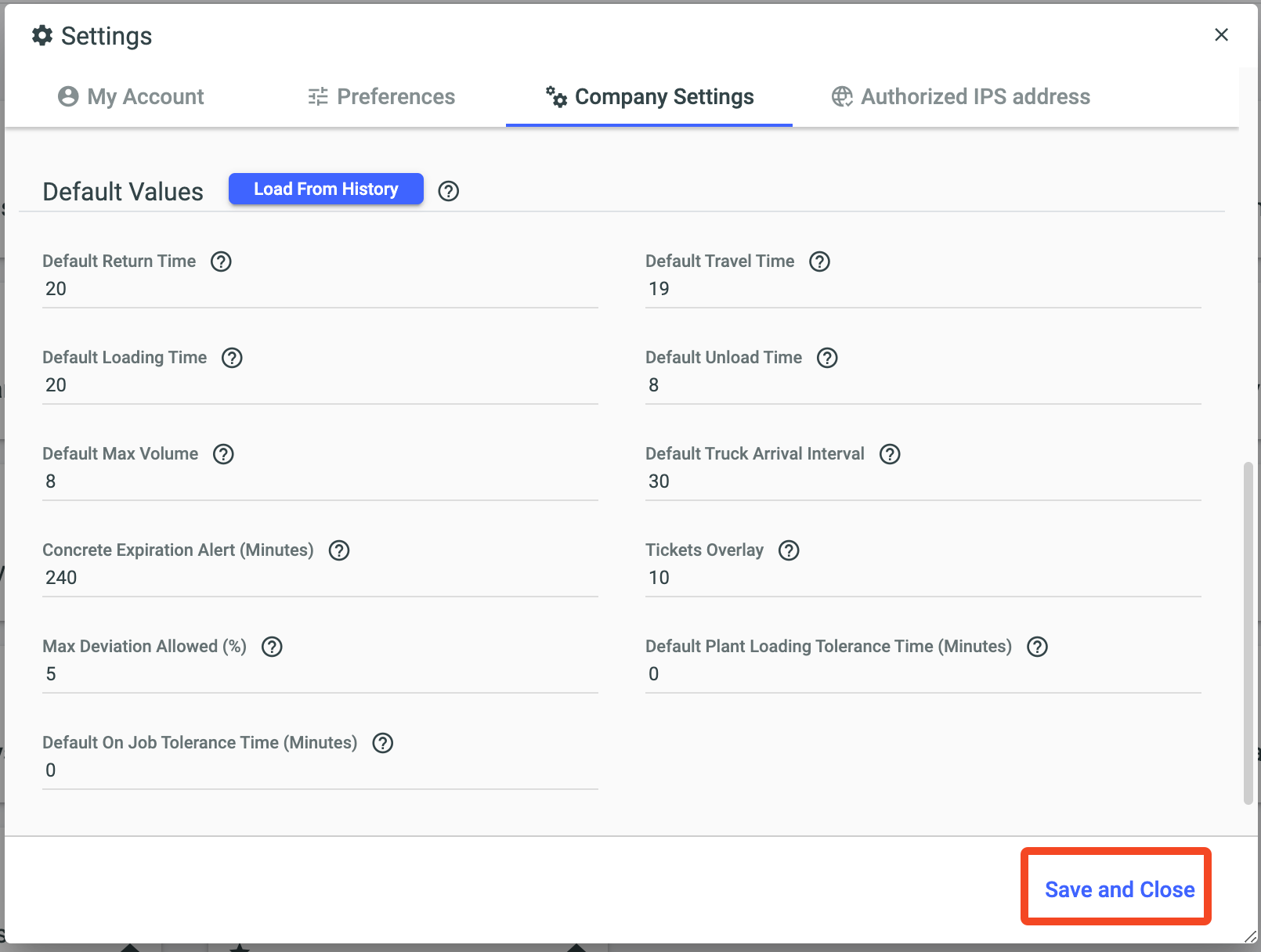Image resolution: width=1261 pixels, height=952 pixels.
Task: Click Tickets Overlay help icon
Action: click(789, 550)
